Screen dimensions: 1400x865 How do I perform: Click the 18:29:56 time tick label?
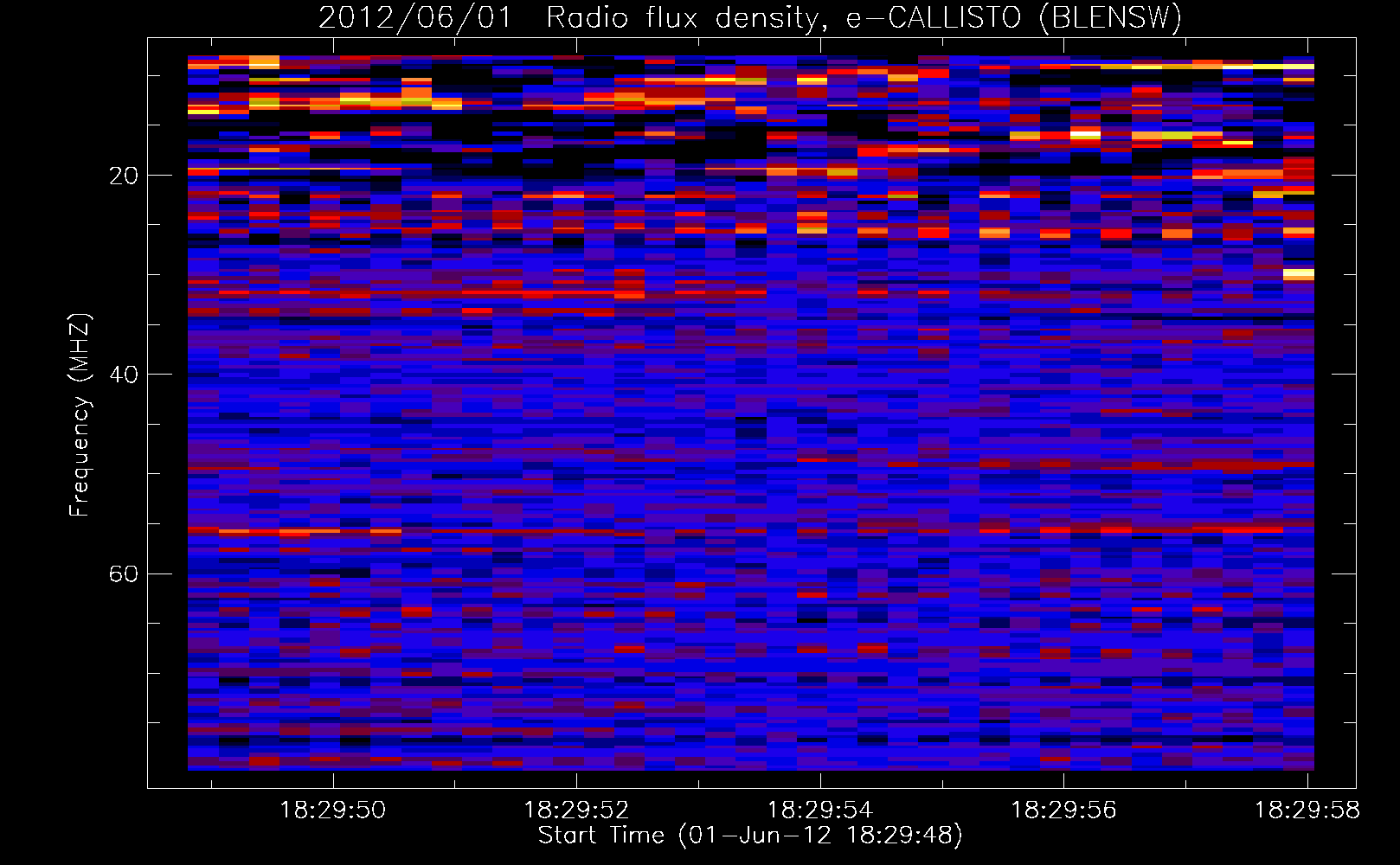(1063, 811)
